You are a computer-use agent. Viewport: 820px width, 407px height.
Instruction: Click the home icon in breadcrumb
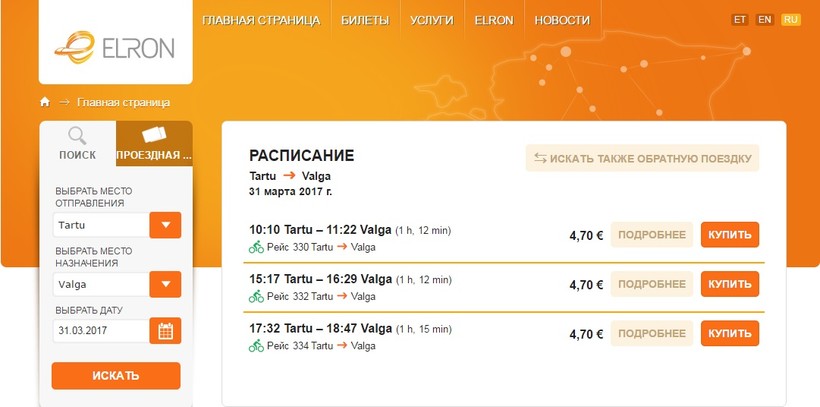coord(44,102)
